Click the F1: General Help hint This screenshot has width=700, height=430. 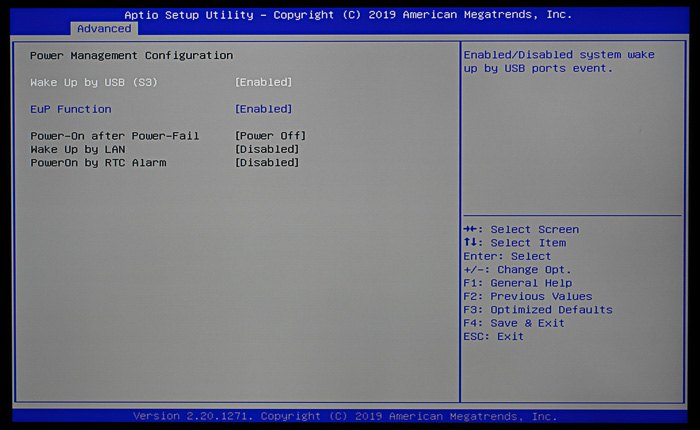coord(518,283)
